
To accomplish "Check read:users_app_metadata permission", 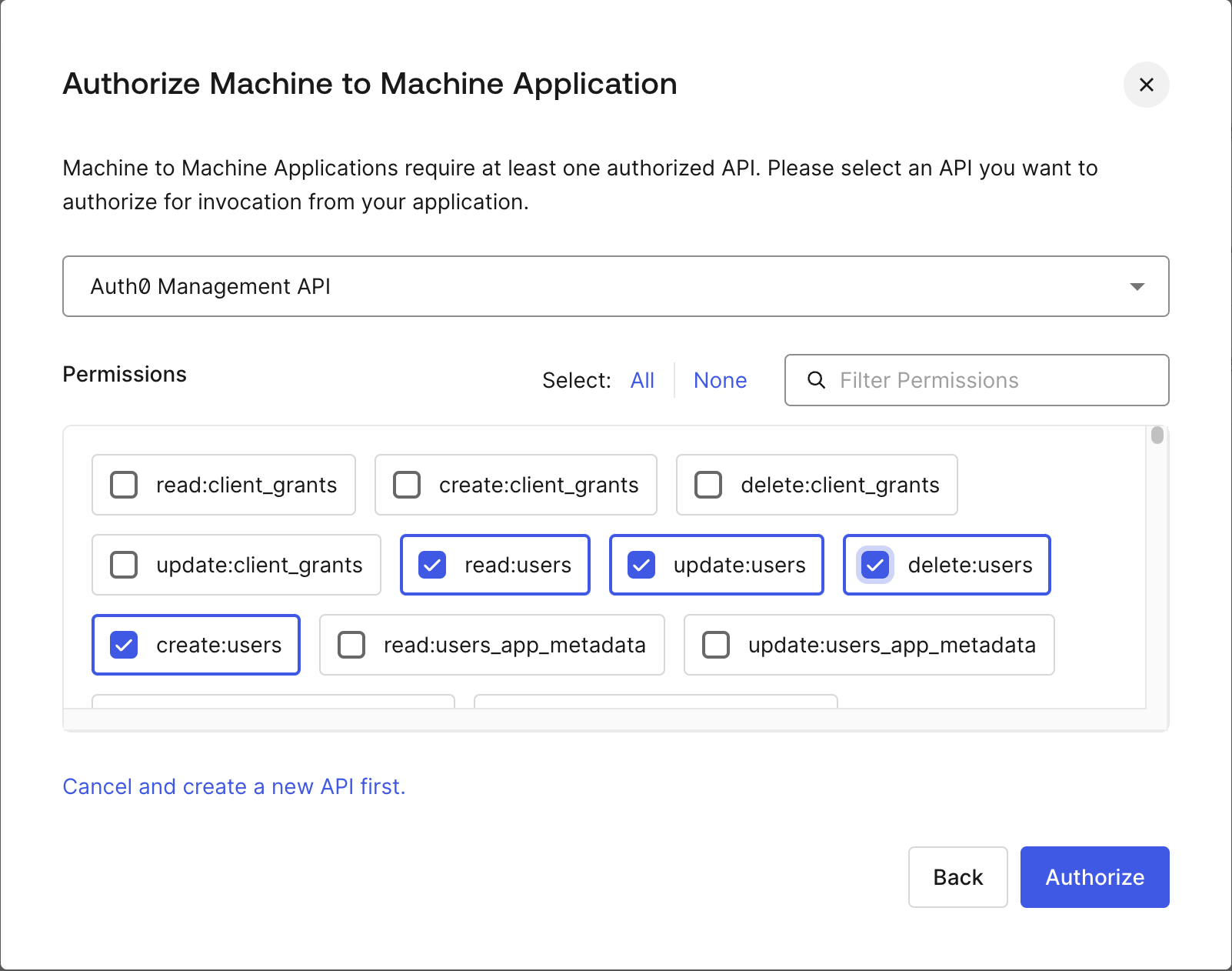I will click(351, 645).
